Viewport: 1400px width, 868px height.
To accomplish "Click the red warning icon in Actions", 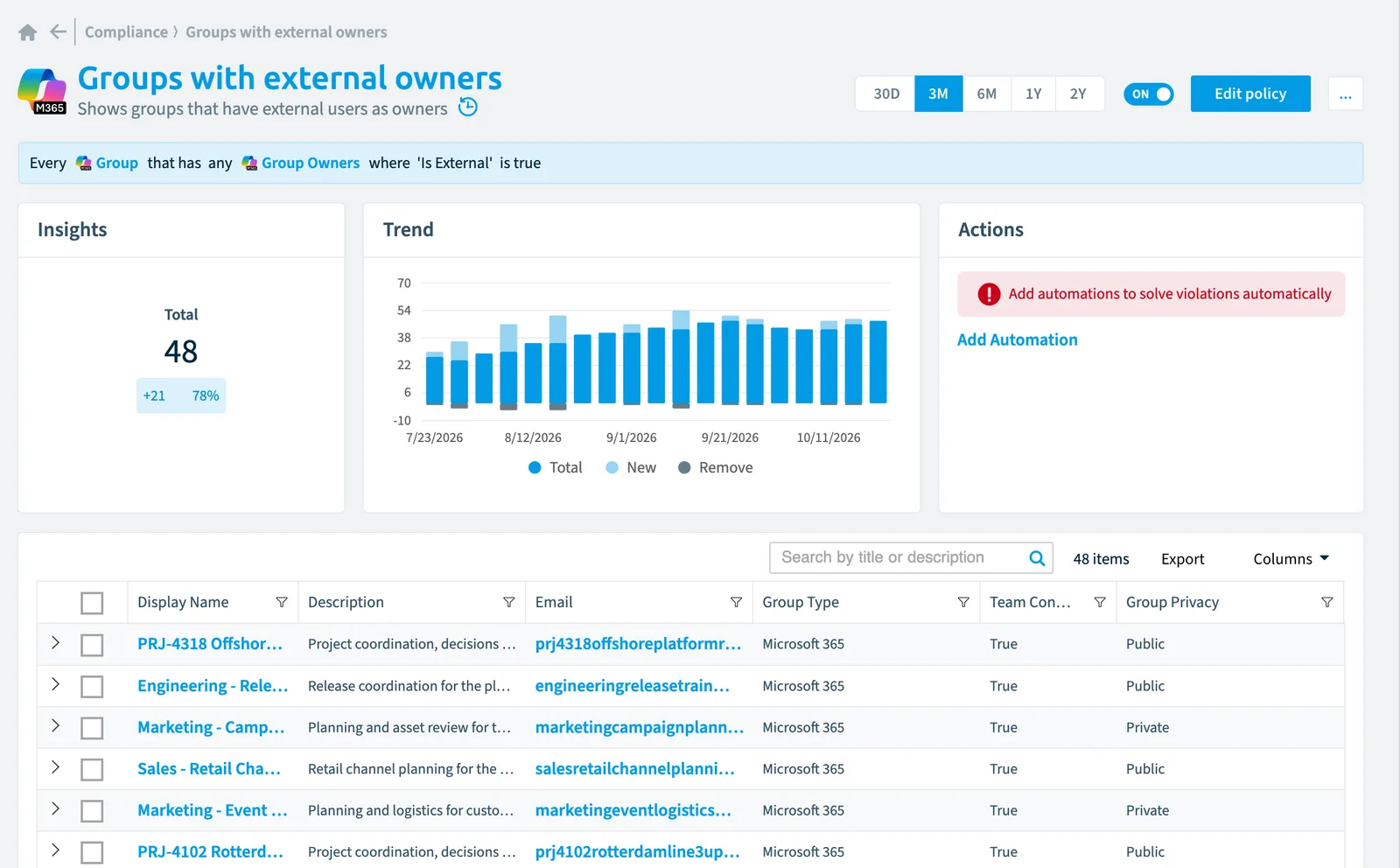I will pos(989,294).
